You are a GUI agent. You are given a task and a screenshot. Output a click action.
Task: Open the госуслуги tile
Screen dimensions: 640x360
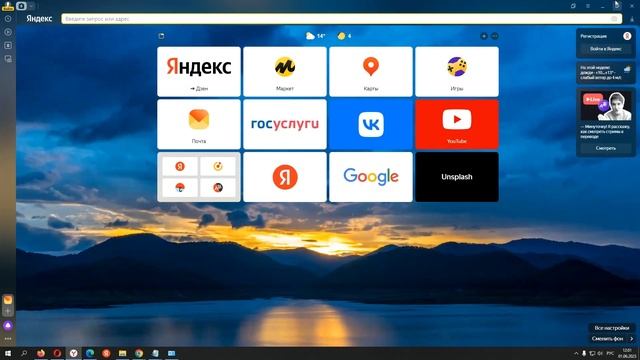click(285, 124)
